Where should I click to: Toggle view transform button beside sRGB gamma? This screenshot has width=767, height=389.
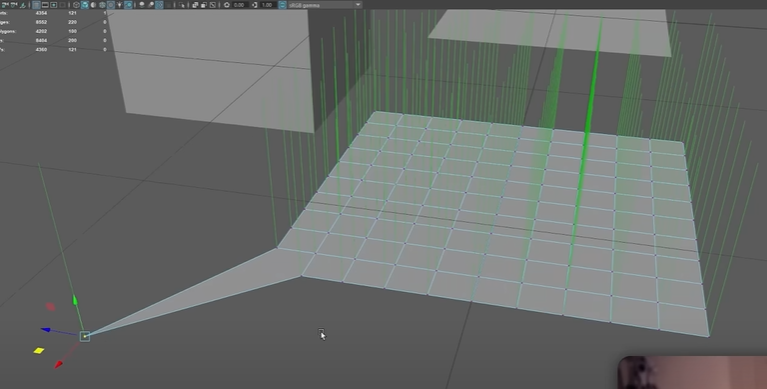[x=282, y=5]
